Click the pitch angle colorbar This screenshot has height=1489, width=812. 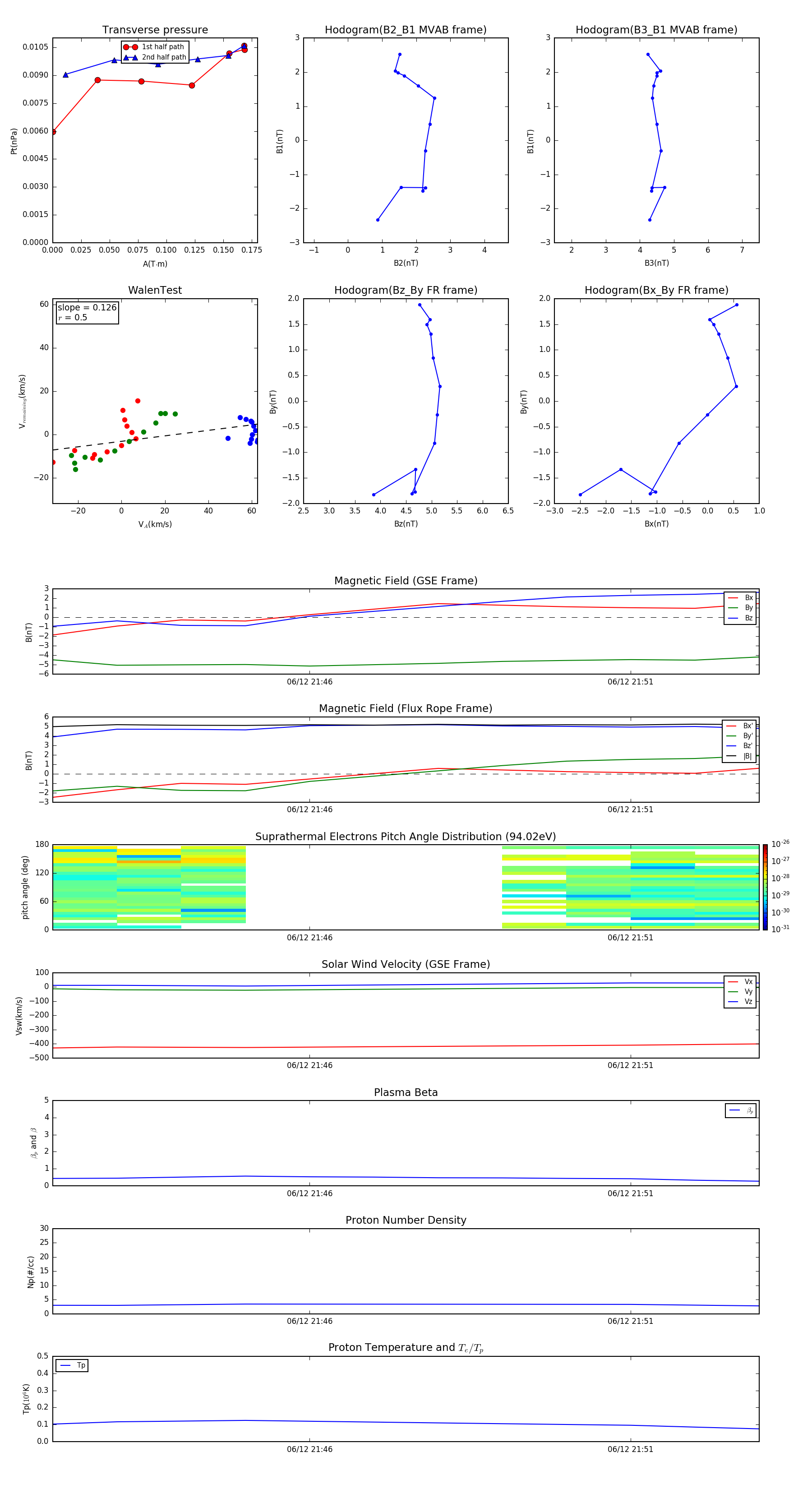coord(765,887)
